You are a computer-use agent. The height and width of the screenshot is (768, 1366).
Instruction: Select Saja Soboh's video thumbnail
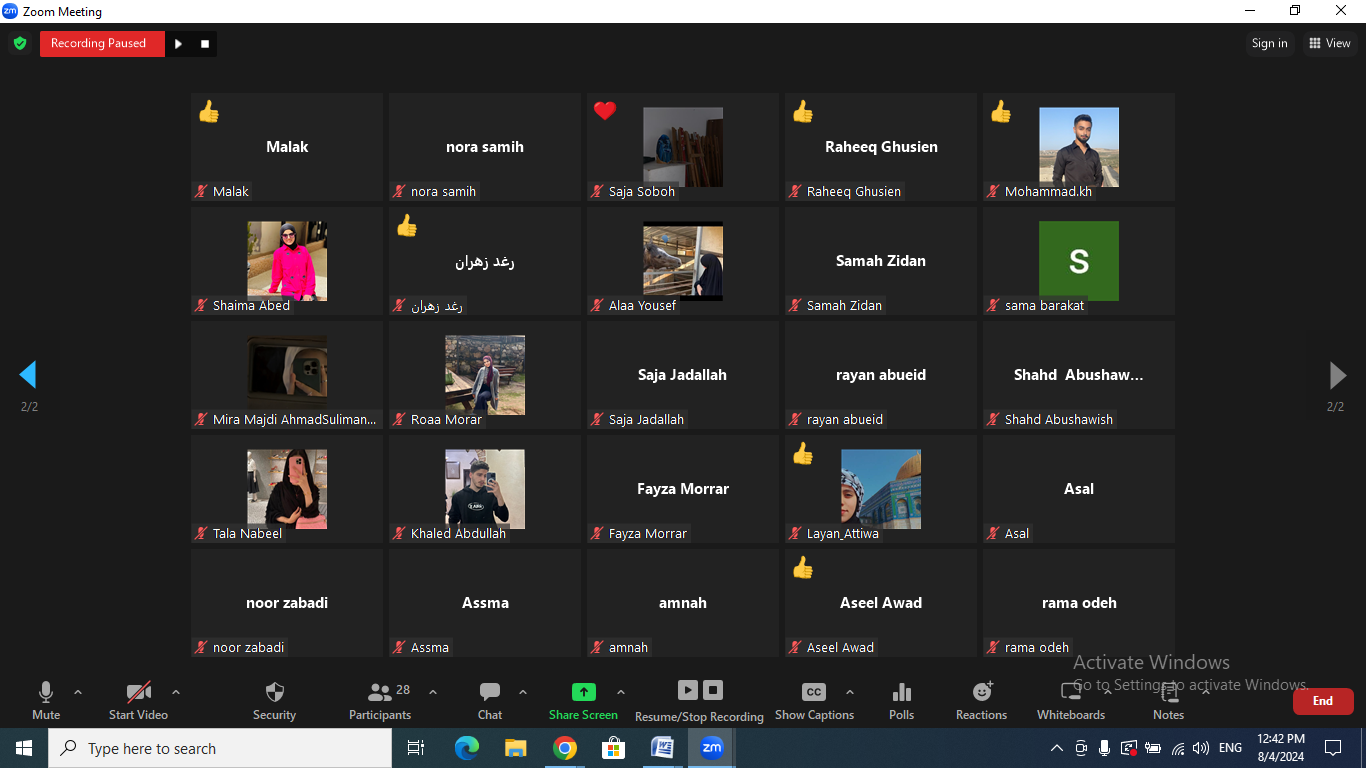tap(683, 147)
